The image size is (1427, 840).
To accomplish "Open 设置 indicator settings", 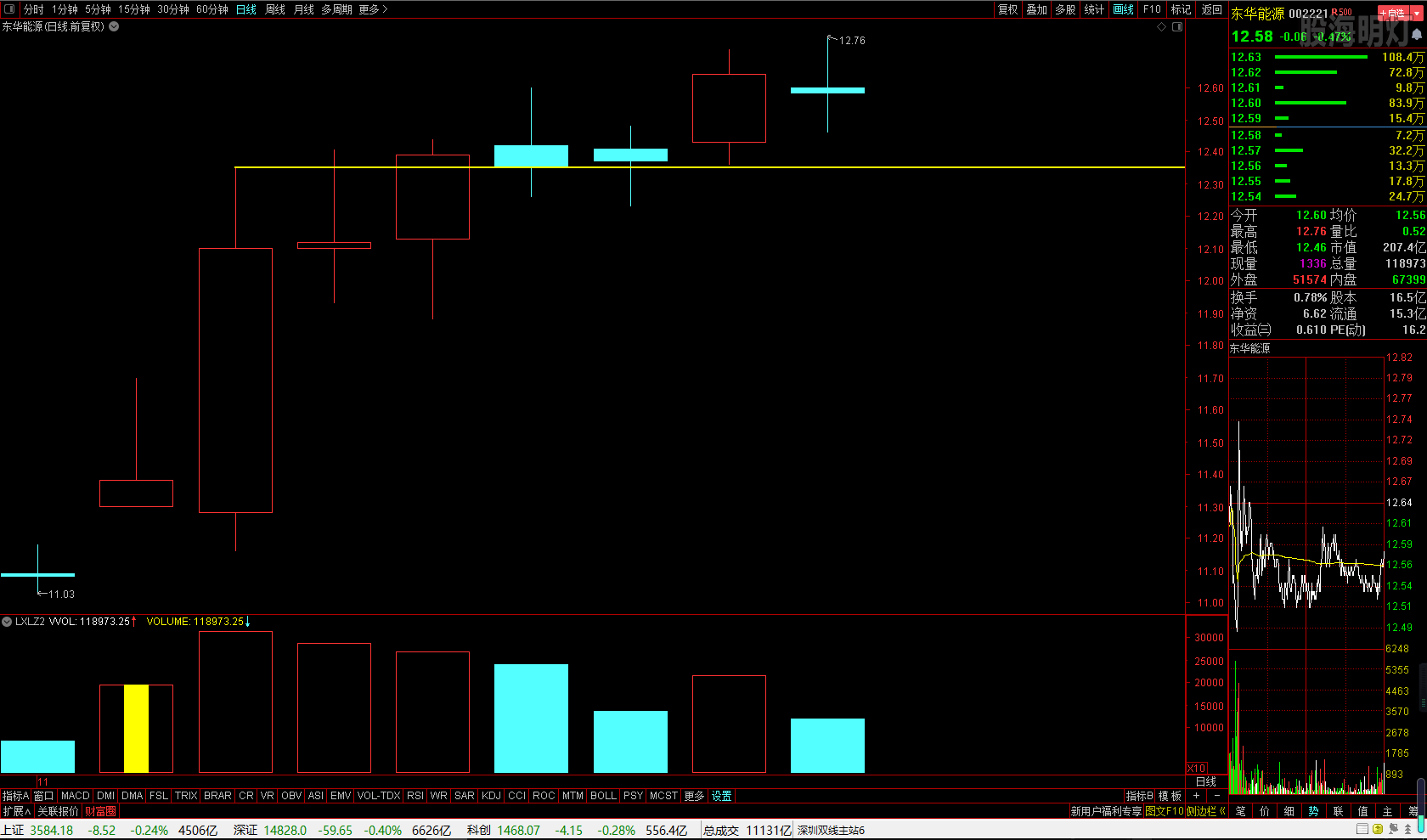I will [x=721, y=796].
